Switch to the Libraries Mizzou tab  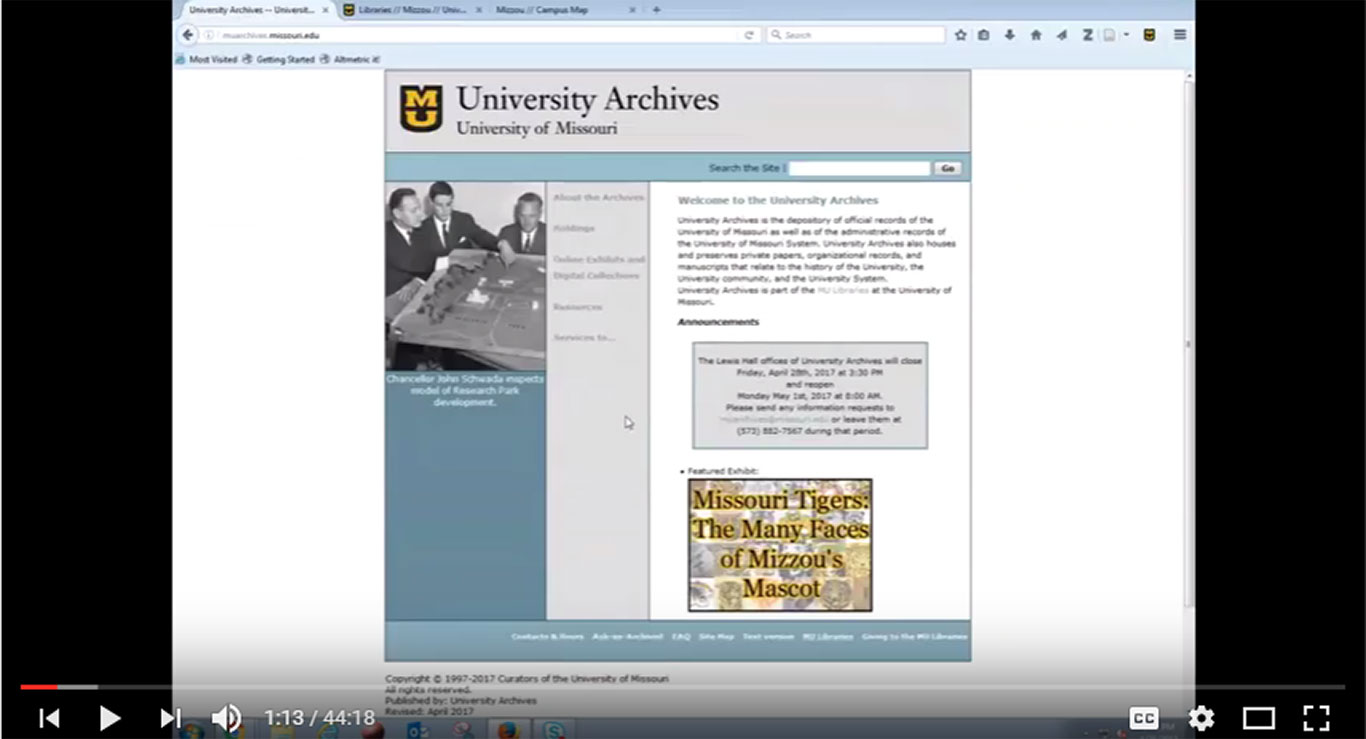click(x=405, y=10)
